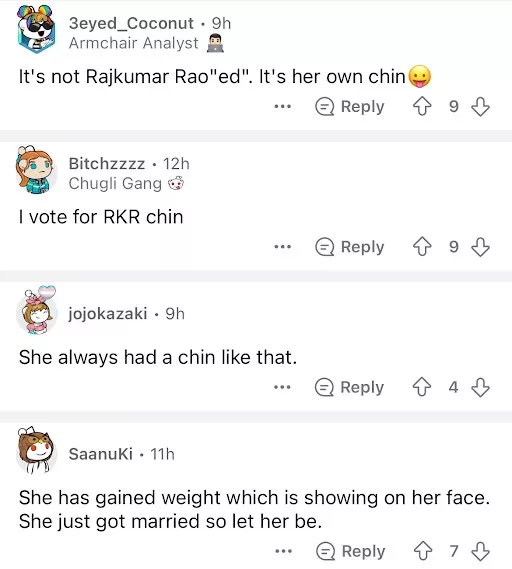Open more options for SaanuKi's comment

283,551
